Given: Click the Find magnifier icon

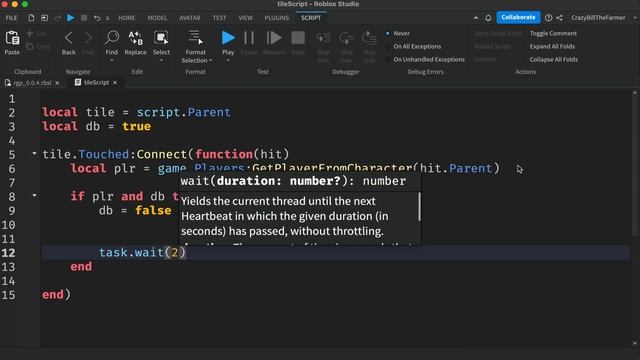Looking at the screenshot, I should coord(112,38).
